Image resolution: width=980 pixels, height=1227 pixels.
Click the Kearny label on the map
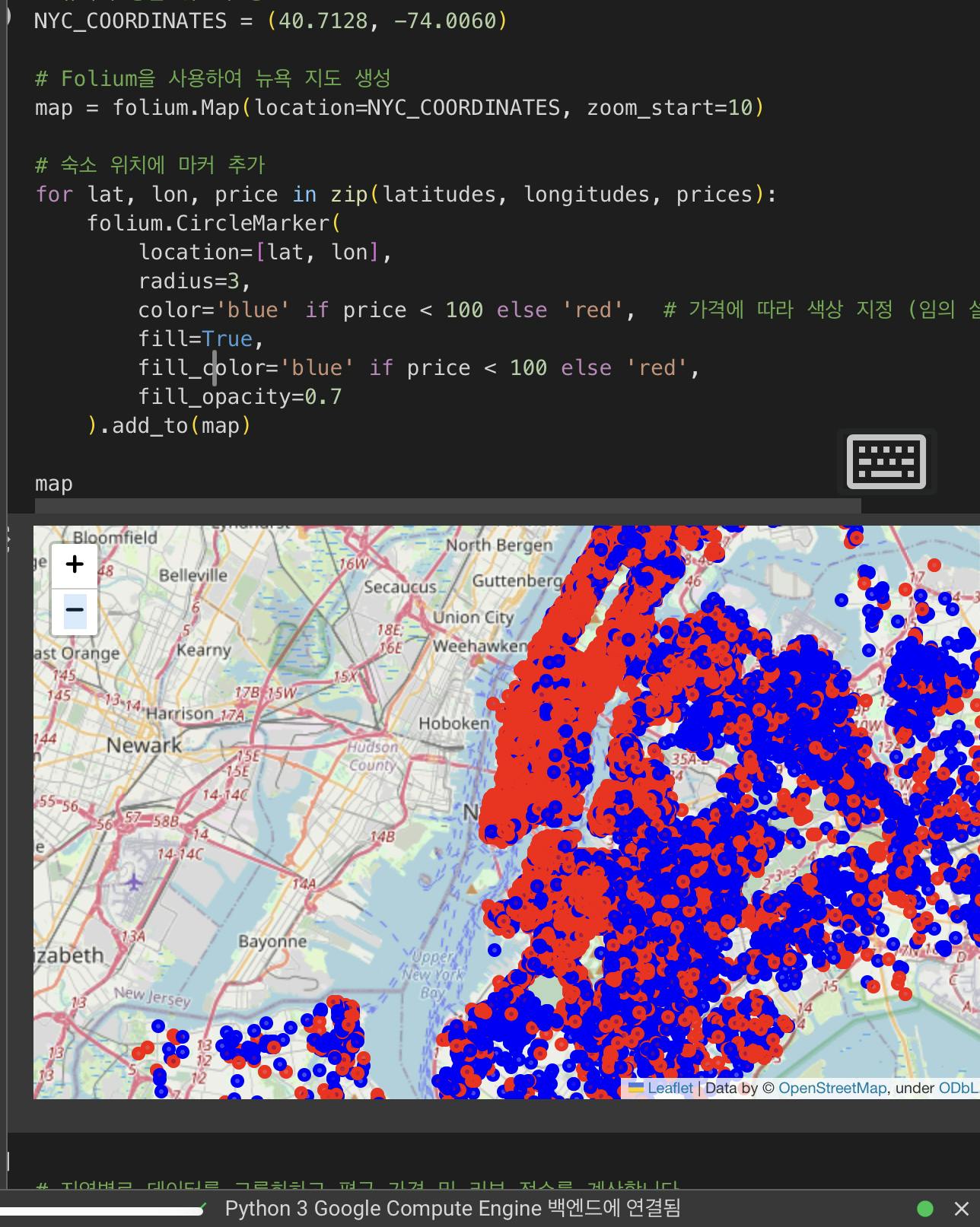[203, 650]
